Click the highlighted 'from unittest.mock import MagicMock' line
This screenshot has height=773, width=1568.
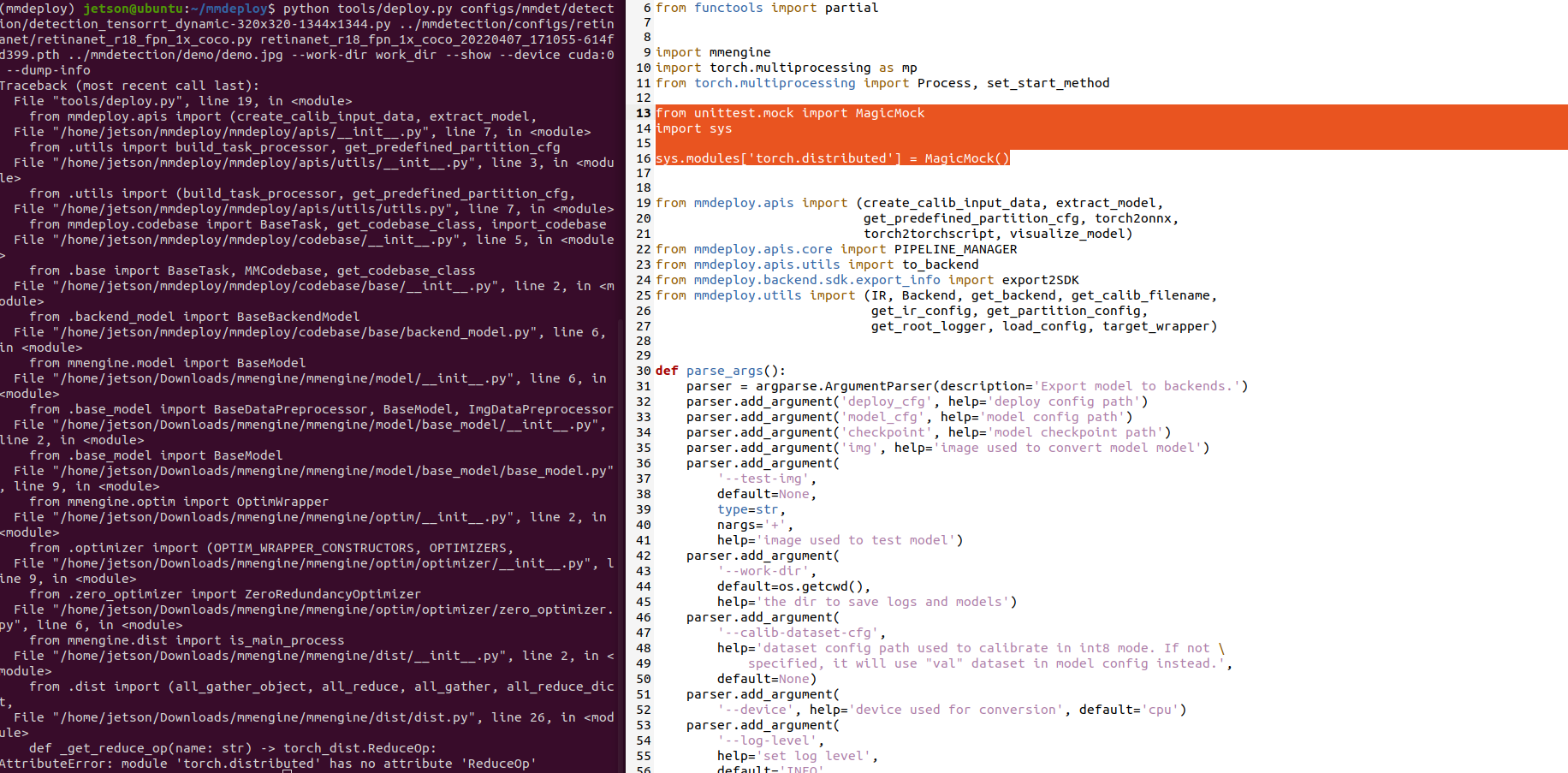[x=790, y=113]
